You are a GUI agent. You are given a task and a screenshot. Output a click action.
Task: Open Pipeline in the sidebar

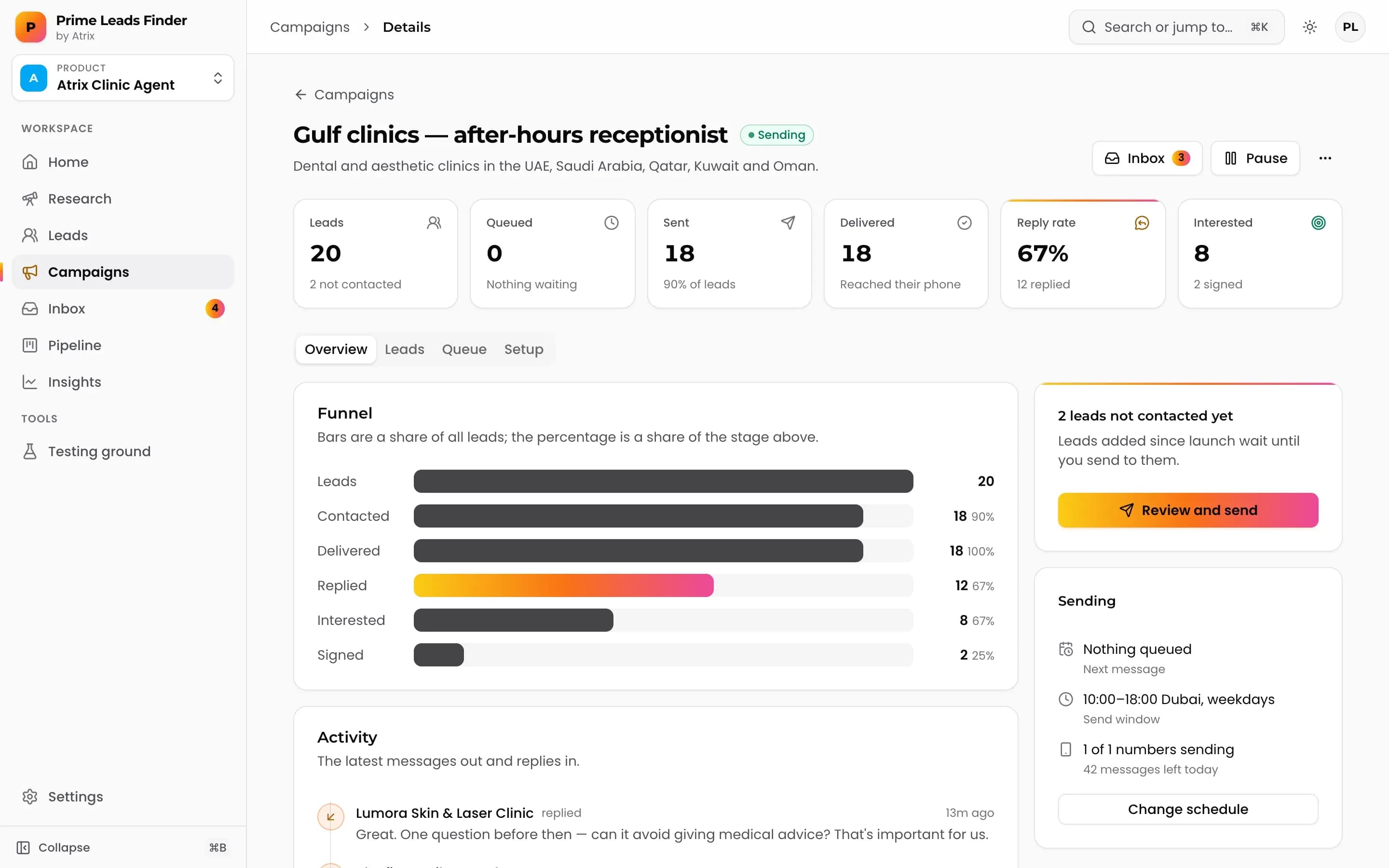tap(123, 346)
